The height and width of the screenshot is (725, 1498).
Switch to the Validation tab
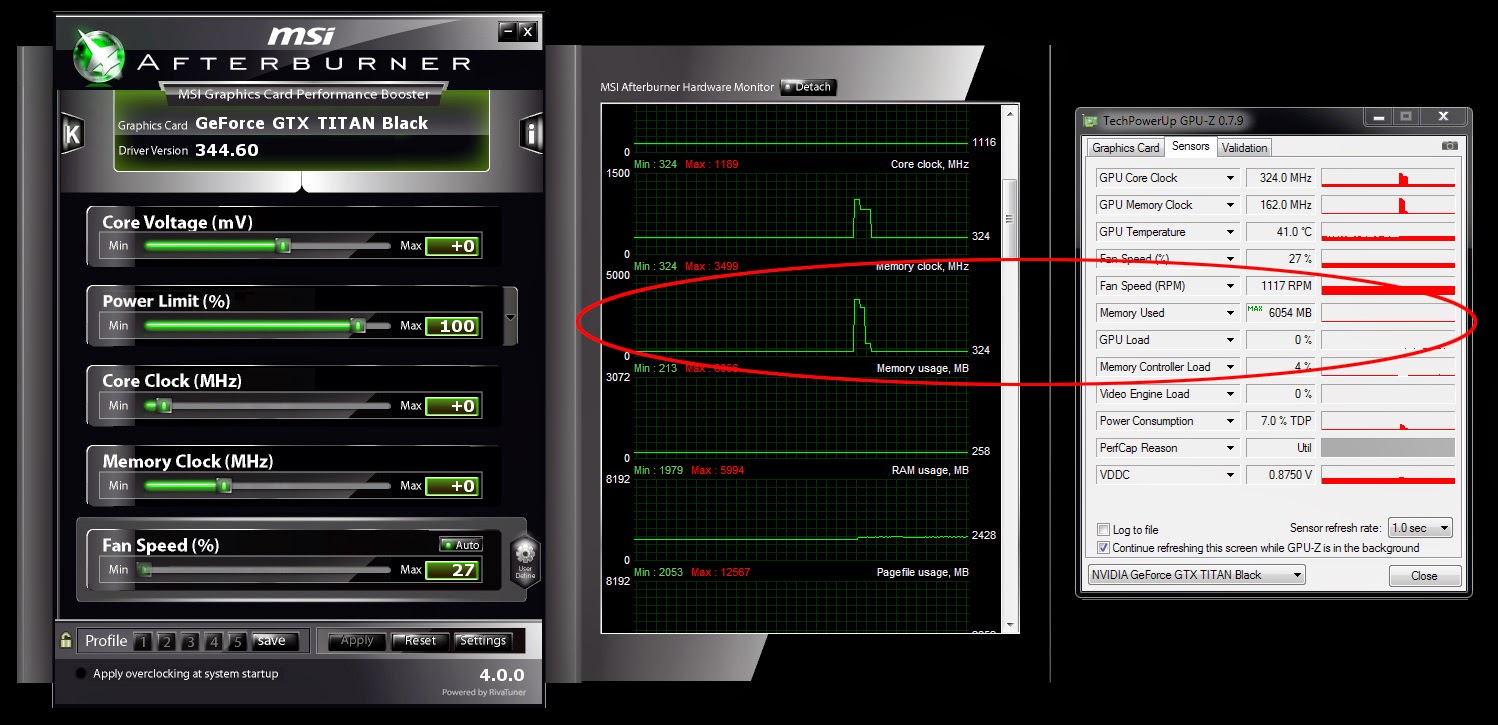(1244, 148)
